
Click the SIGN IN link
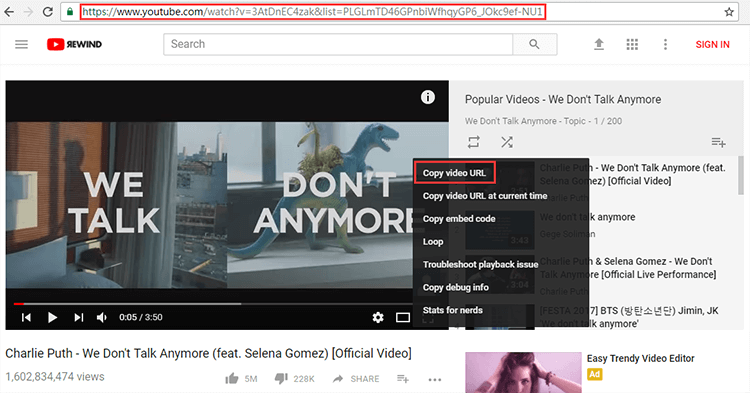[712, 44]
